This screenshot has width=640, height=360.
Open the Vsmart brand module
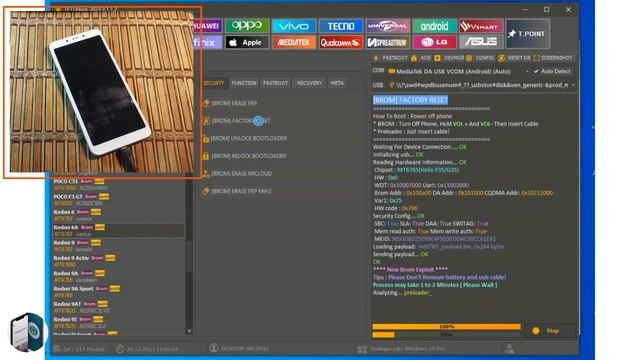click(x=481, y=26)
